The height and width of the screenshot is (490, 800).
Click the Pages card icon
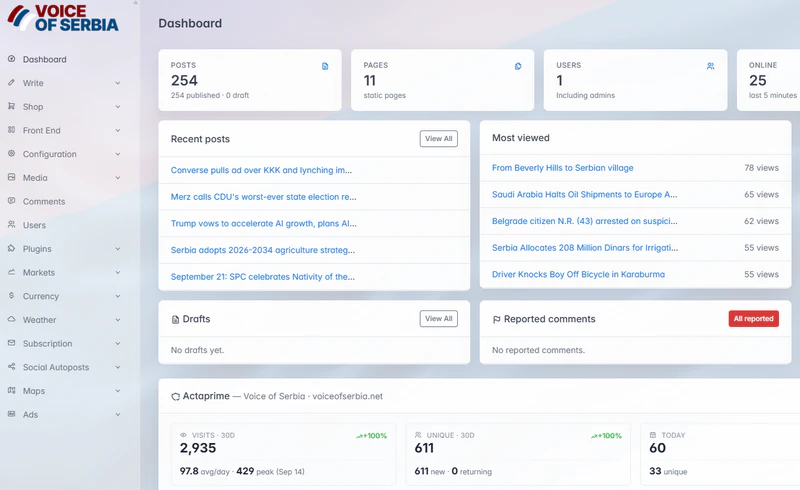(518, 66)
